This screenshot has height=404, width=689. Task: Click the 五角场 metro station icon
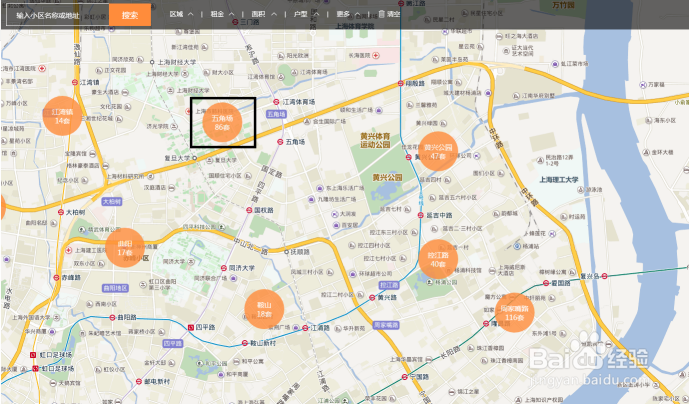[280, 142]
